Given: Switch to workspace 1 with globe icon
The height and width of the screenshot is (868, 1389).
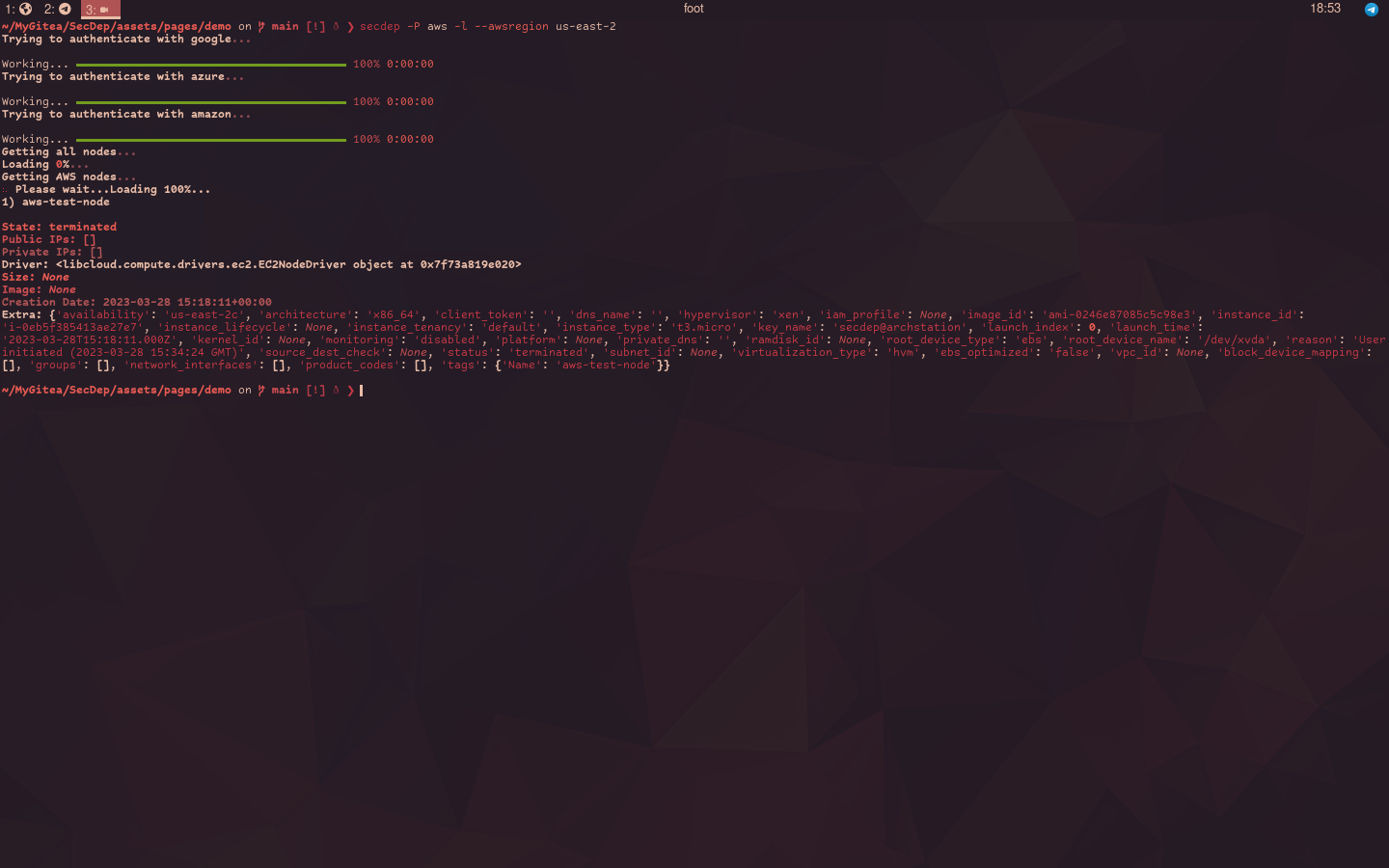Looking at the screenshot, I should (18, 9).
